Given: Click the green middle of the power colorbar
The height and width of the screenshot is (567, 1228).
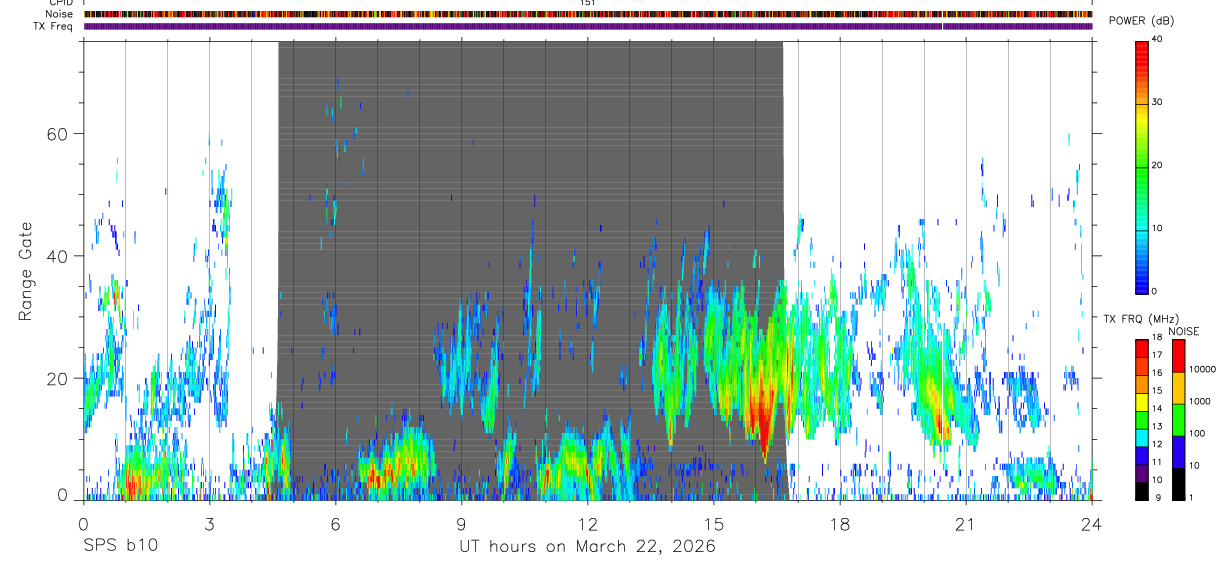Looking at the screenshot, I should coord(1142,165).
